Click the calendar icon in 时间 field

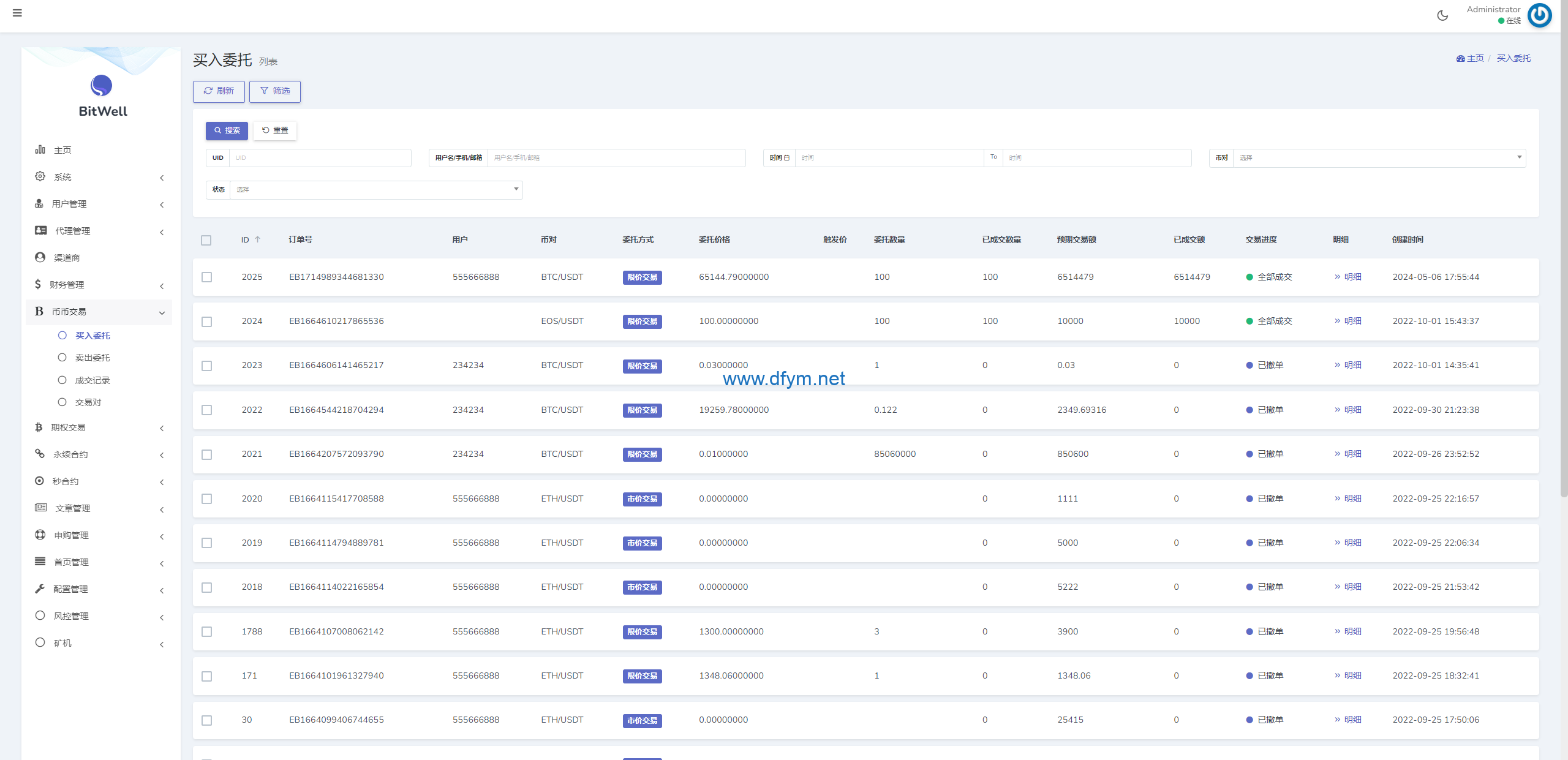(787, 158)
